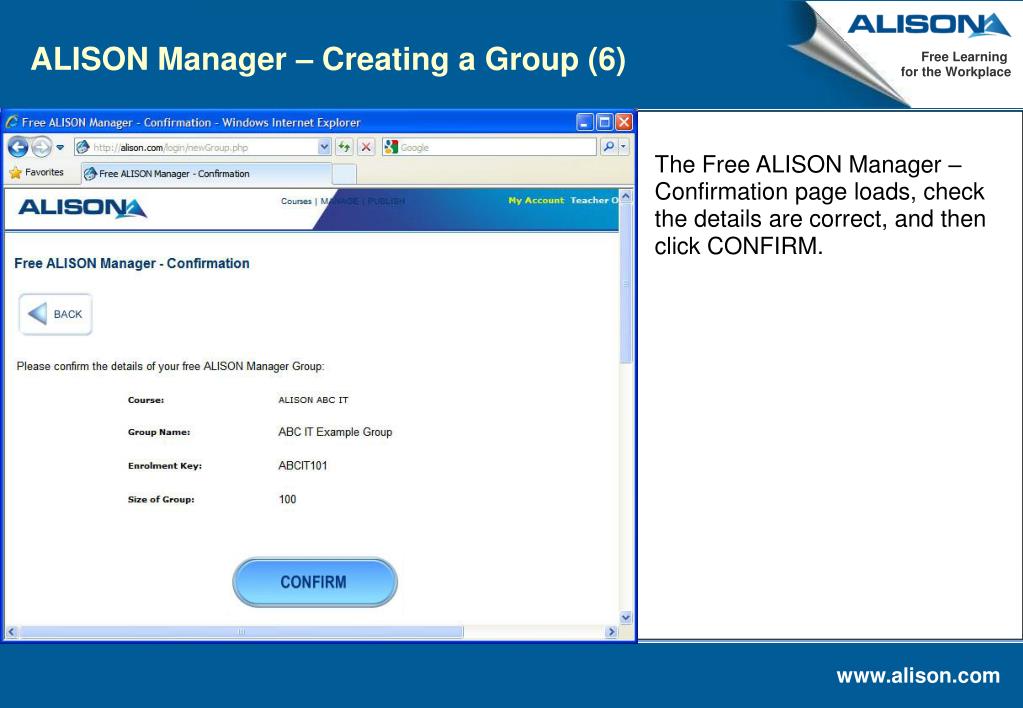Screen dimensions: 1023x708
Task: Open the recent pages dropdown arrow
Action: coord(60,147)
